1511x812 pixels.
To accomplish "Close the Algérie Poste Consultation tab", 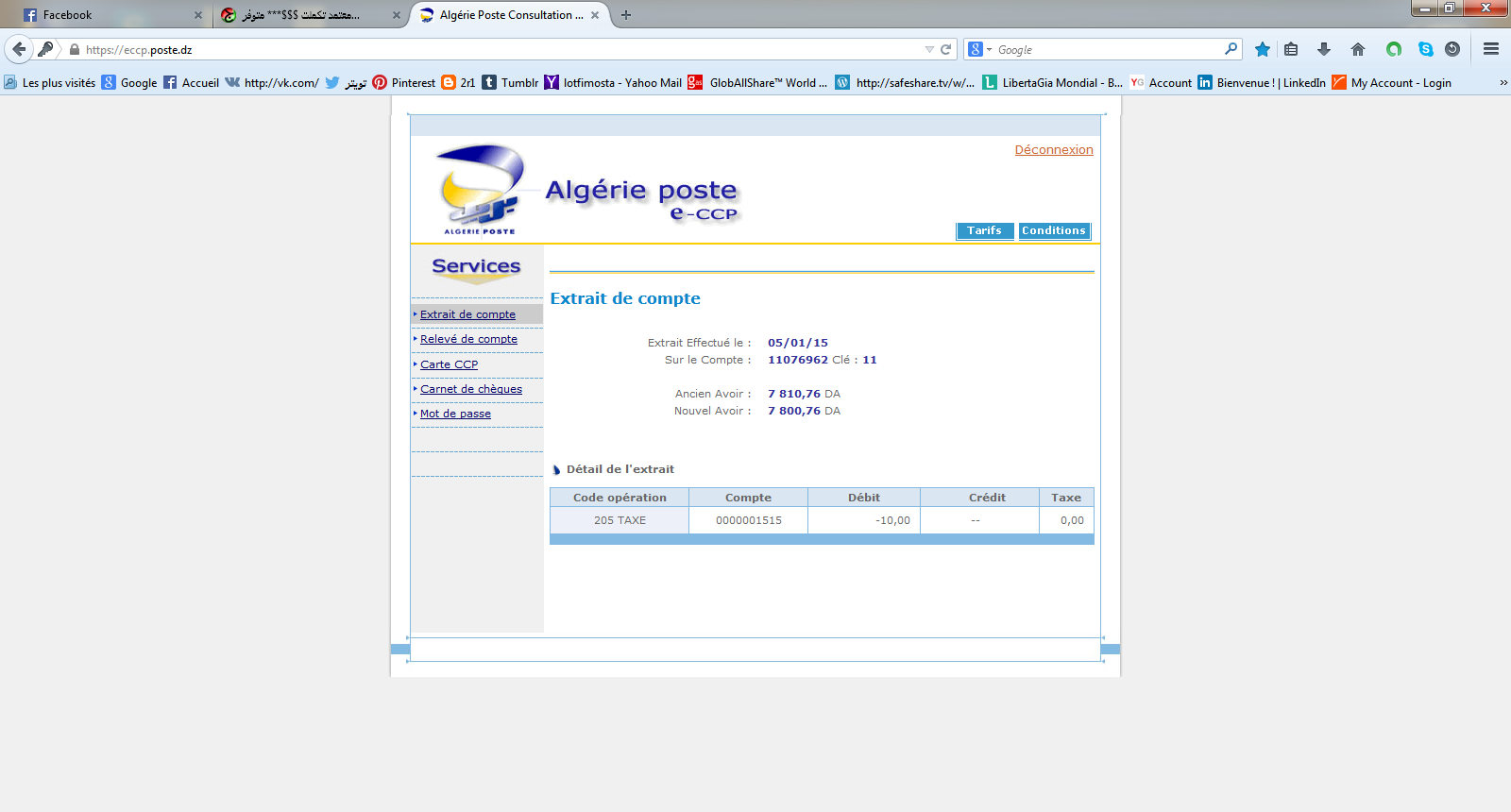I will click(x=595, y=15).
